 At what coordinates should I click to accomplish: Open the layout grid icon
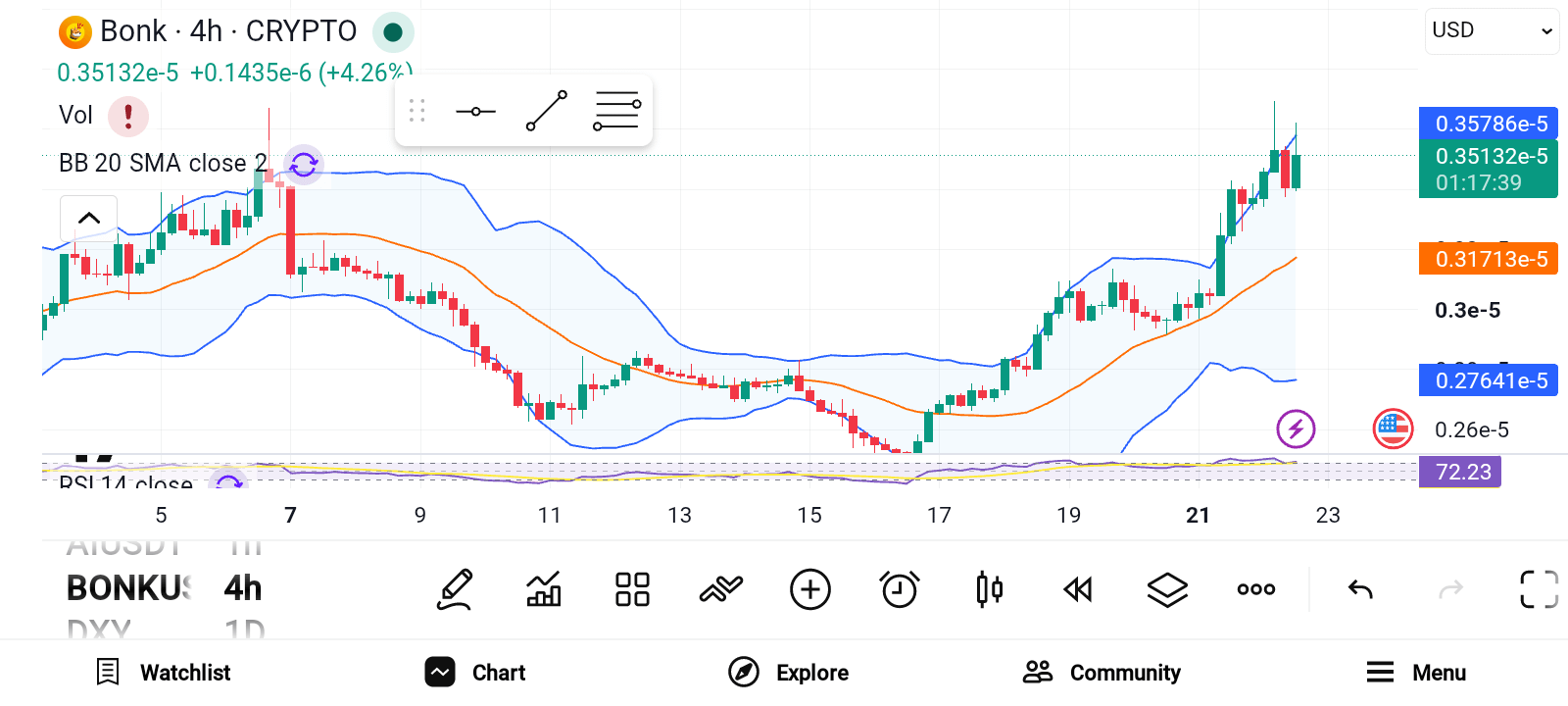tap(632, 589)
